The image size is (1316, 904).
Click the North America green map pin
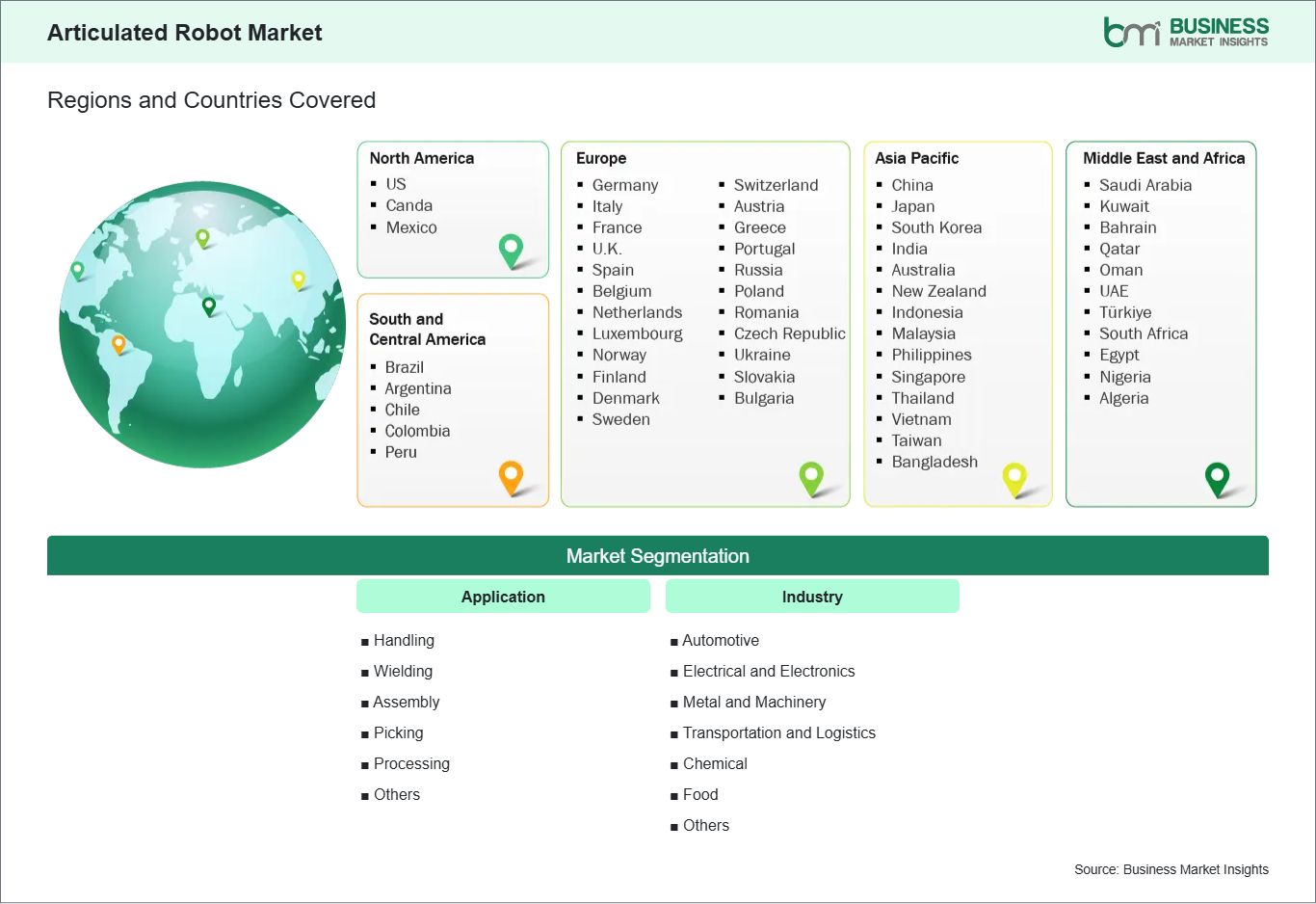[x=510, y=251]
